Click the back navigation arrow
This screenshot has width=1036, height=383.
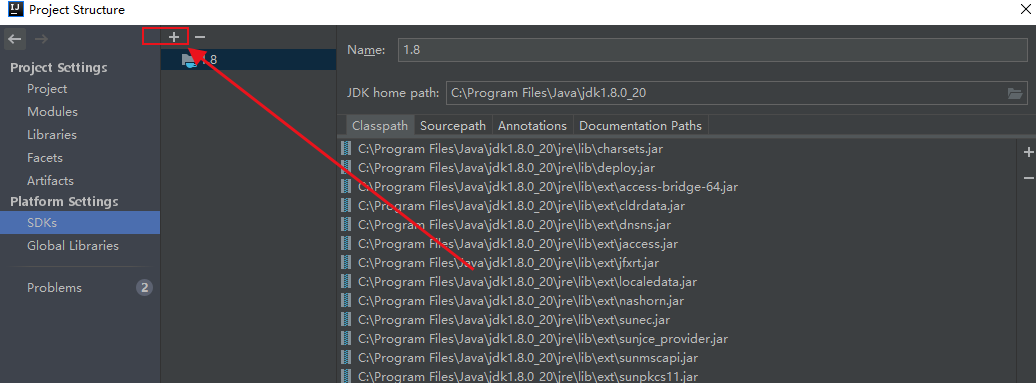[x=15, y=39]
